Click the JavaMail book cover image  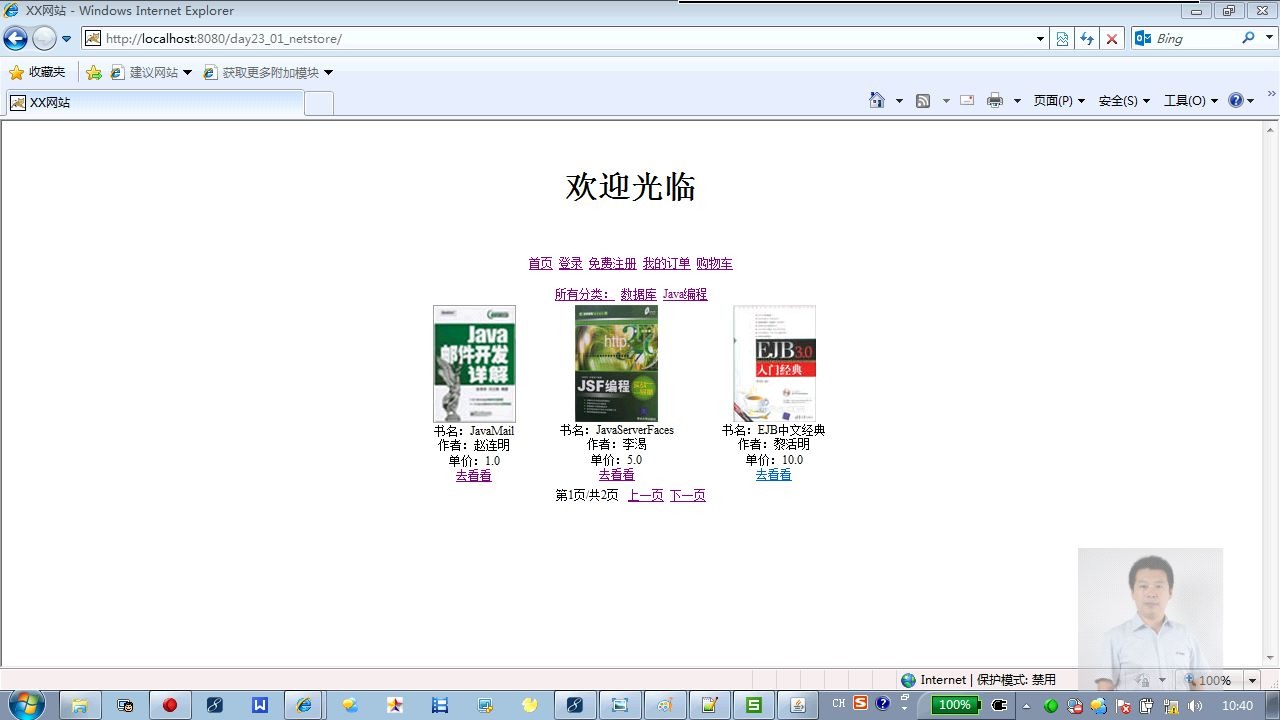(474, 364)
